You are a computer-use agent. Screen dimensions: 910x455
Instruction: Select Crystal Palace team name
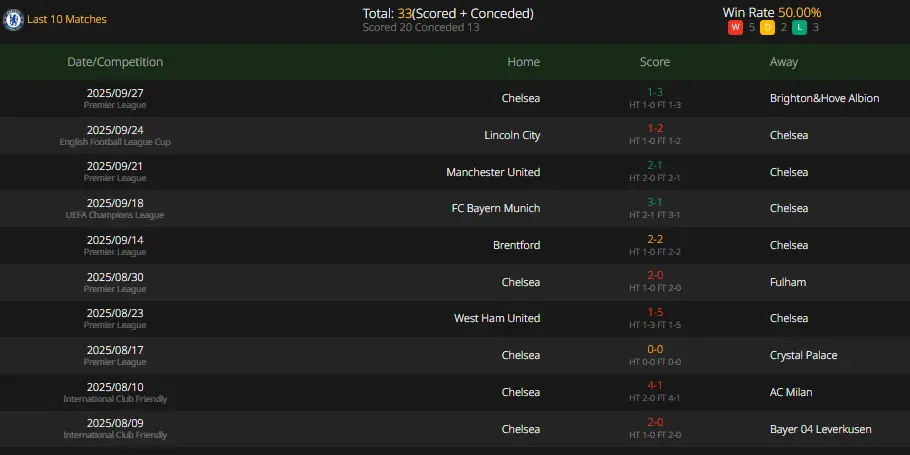(x=803, y=355)
